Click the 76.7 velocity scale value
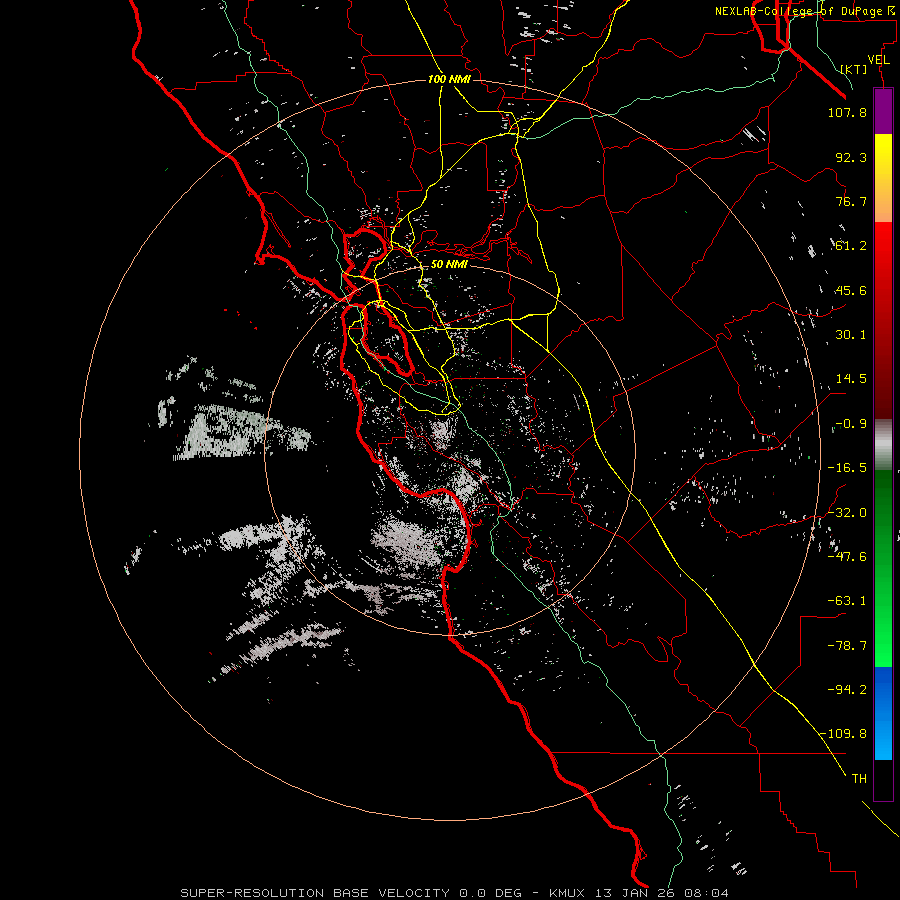Screen dimensions: 900x900 [851, 201]
